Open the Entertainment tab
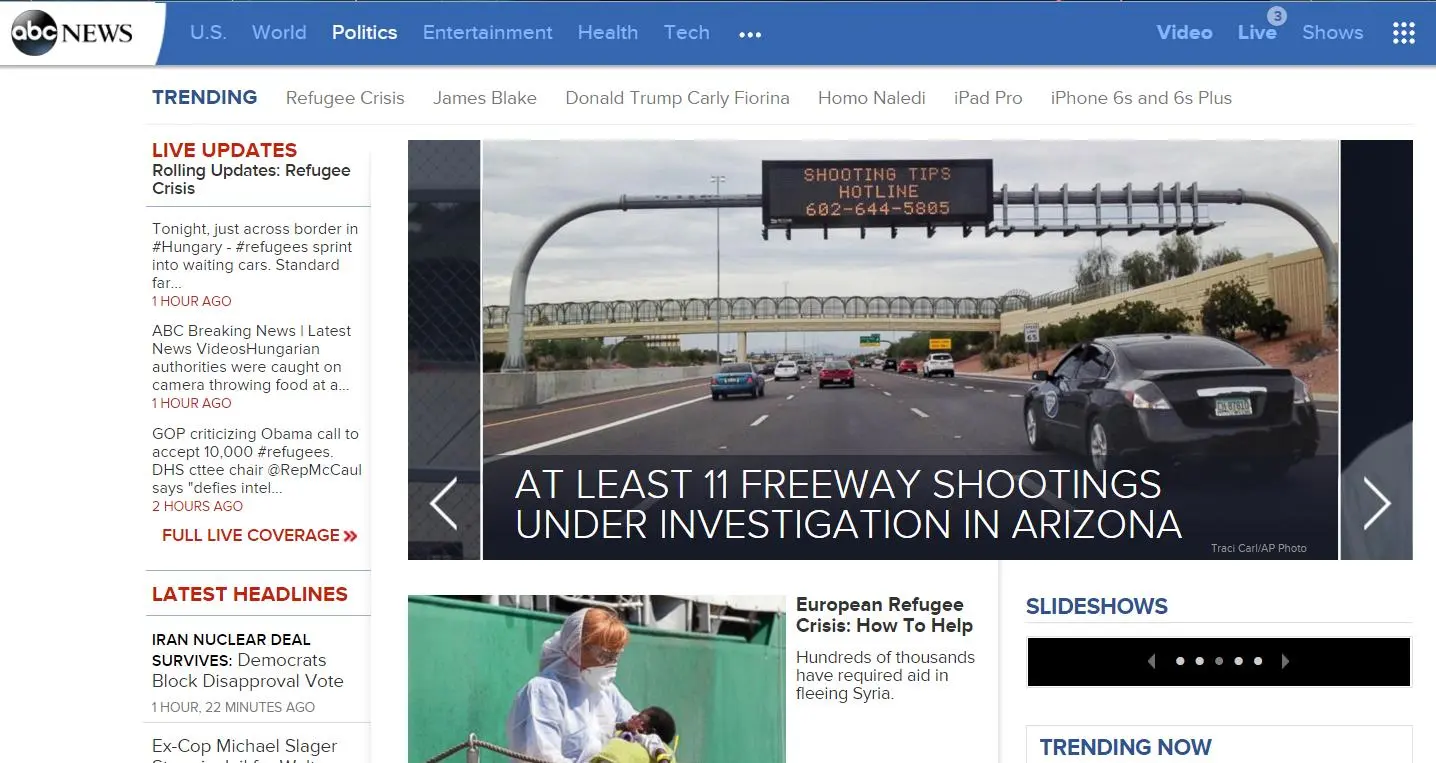 click(487, 32)
